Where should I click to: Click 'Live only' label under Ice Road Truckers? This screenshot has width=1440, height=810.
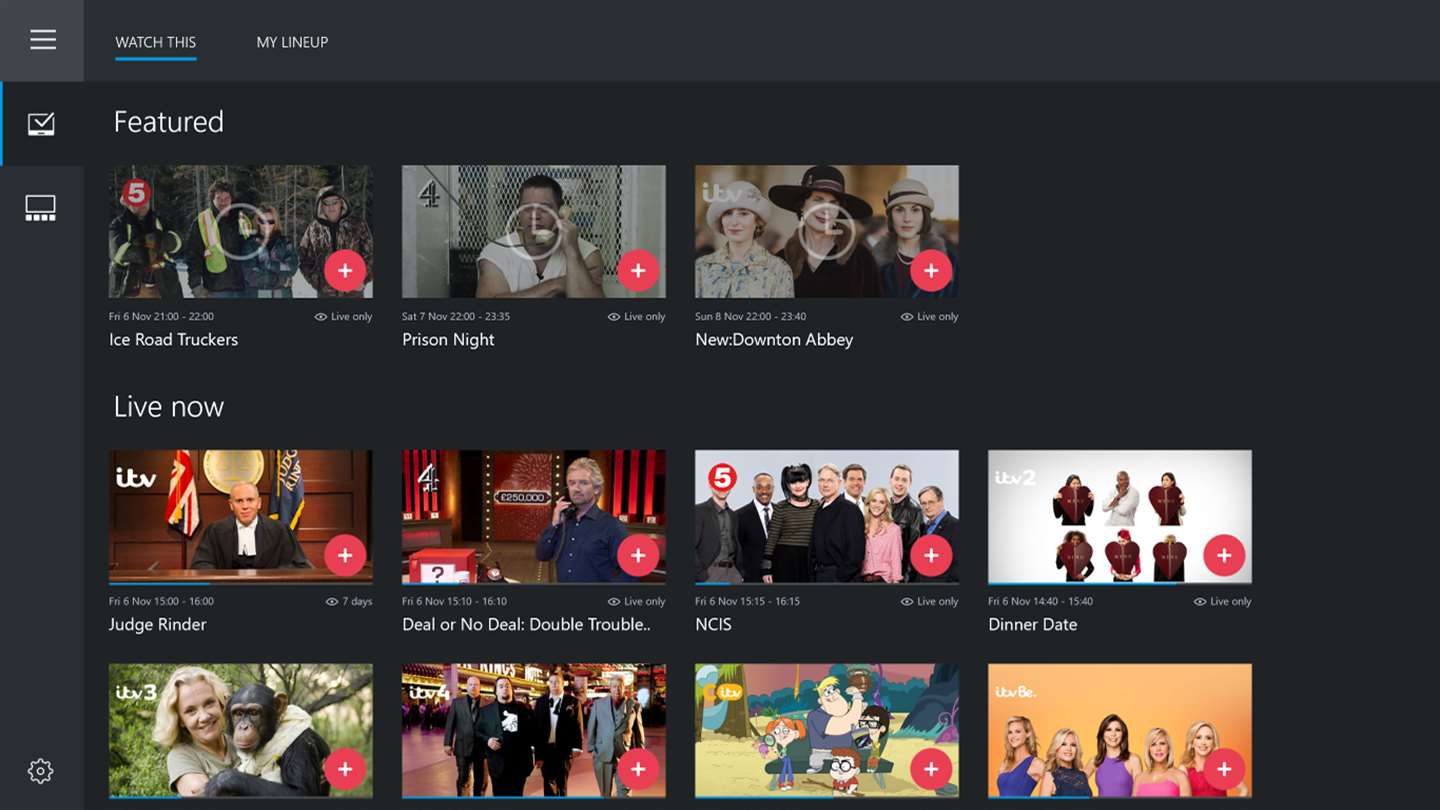tap(343, 317)
